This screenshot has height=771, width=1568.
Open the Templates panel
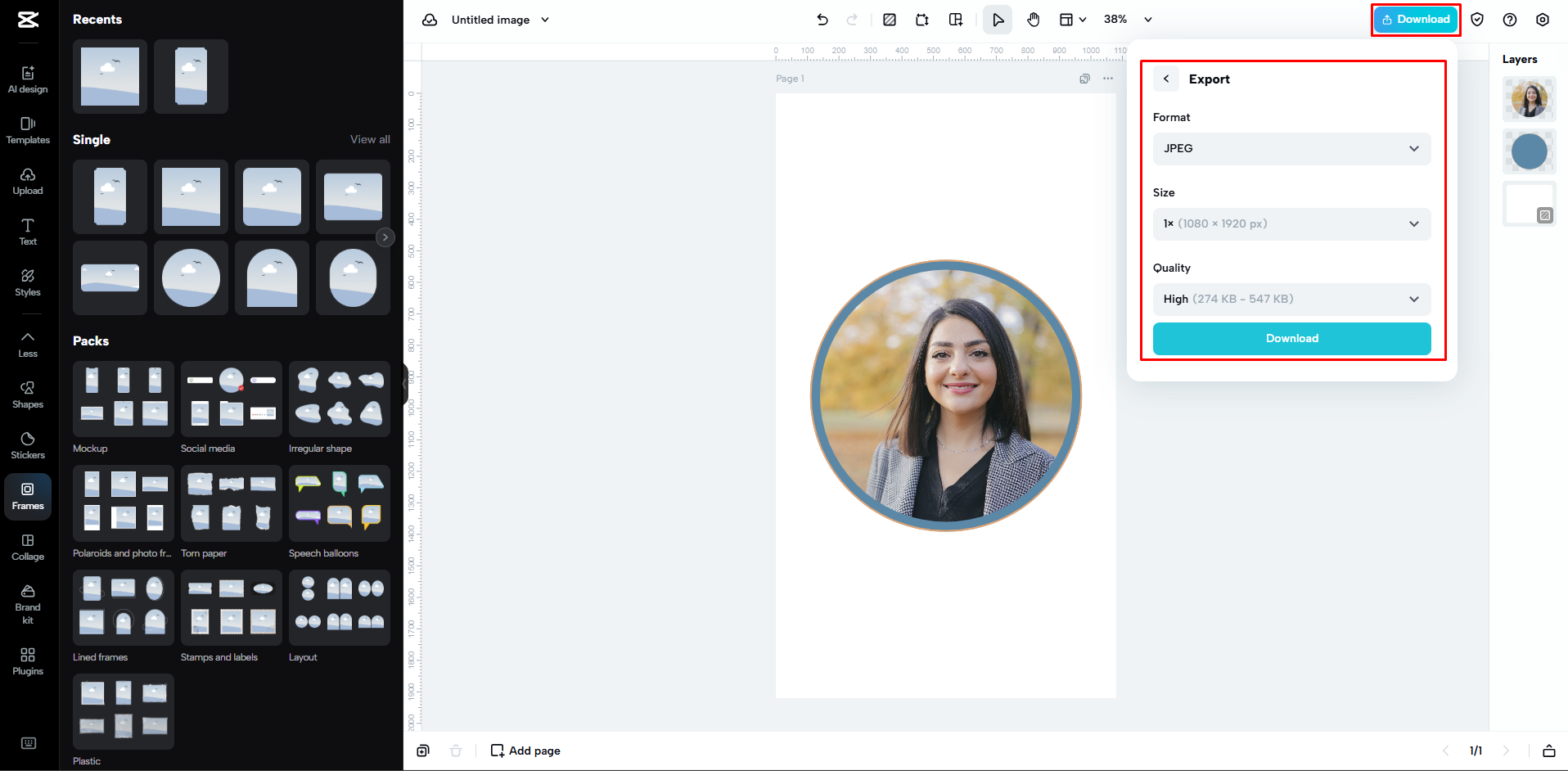click(28, 129)
